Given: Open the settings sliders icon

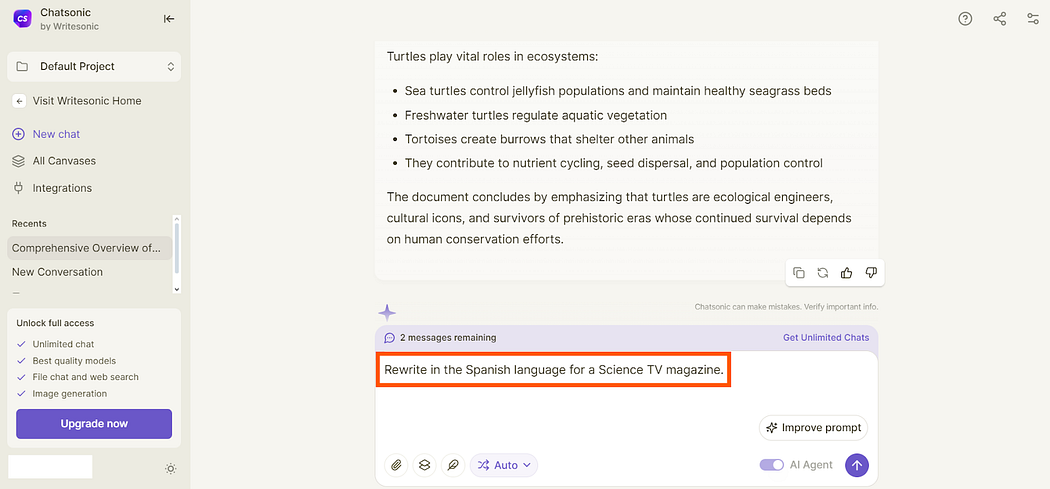Looking at the screenshot, I should [1033, 19].
